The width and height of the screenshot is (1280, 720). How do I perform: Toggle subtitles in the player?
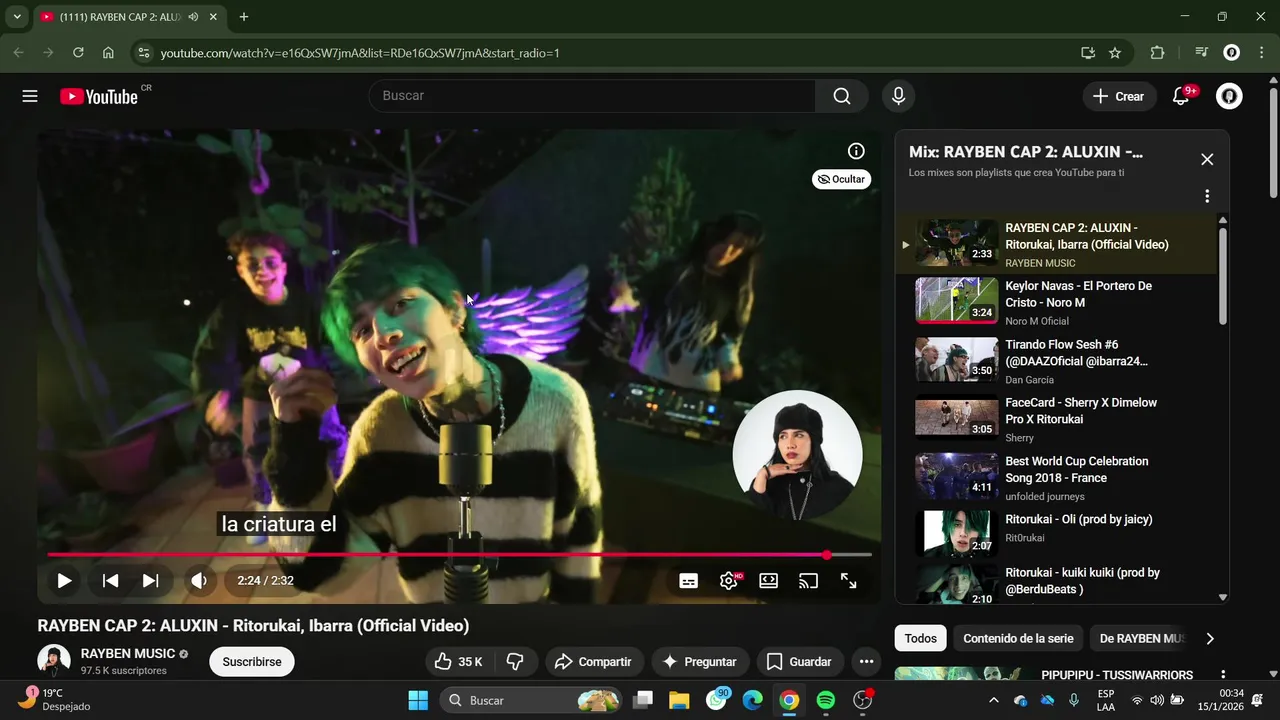(688, 580)
